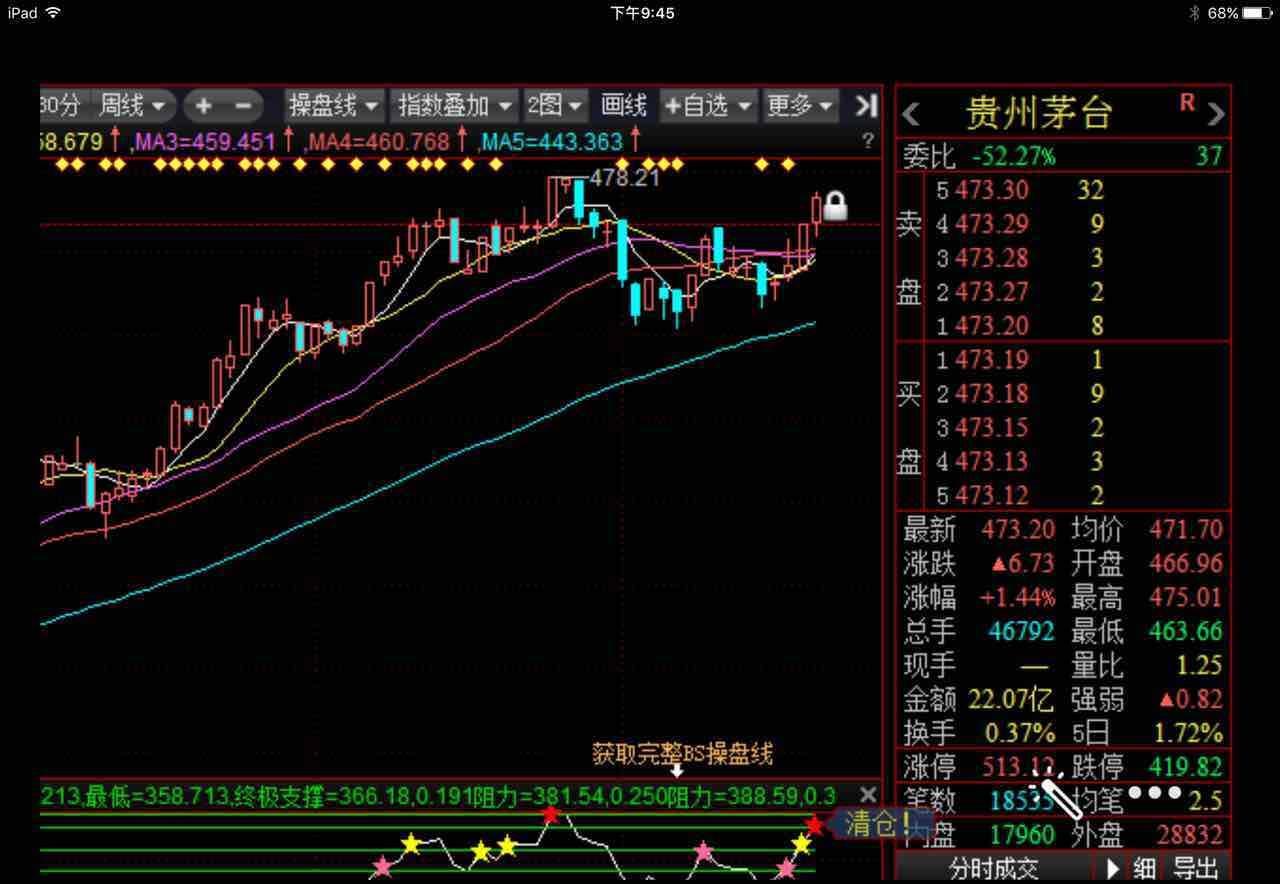Select sell level 4 price 473.29
1280x884 pixels.
pos(991,224)
